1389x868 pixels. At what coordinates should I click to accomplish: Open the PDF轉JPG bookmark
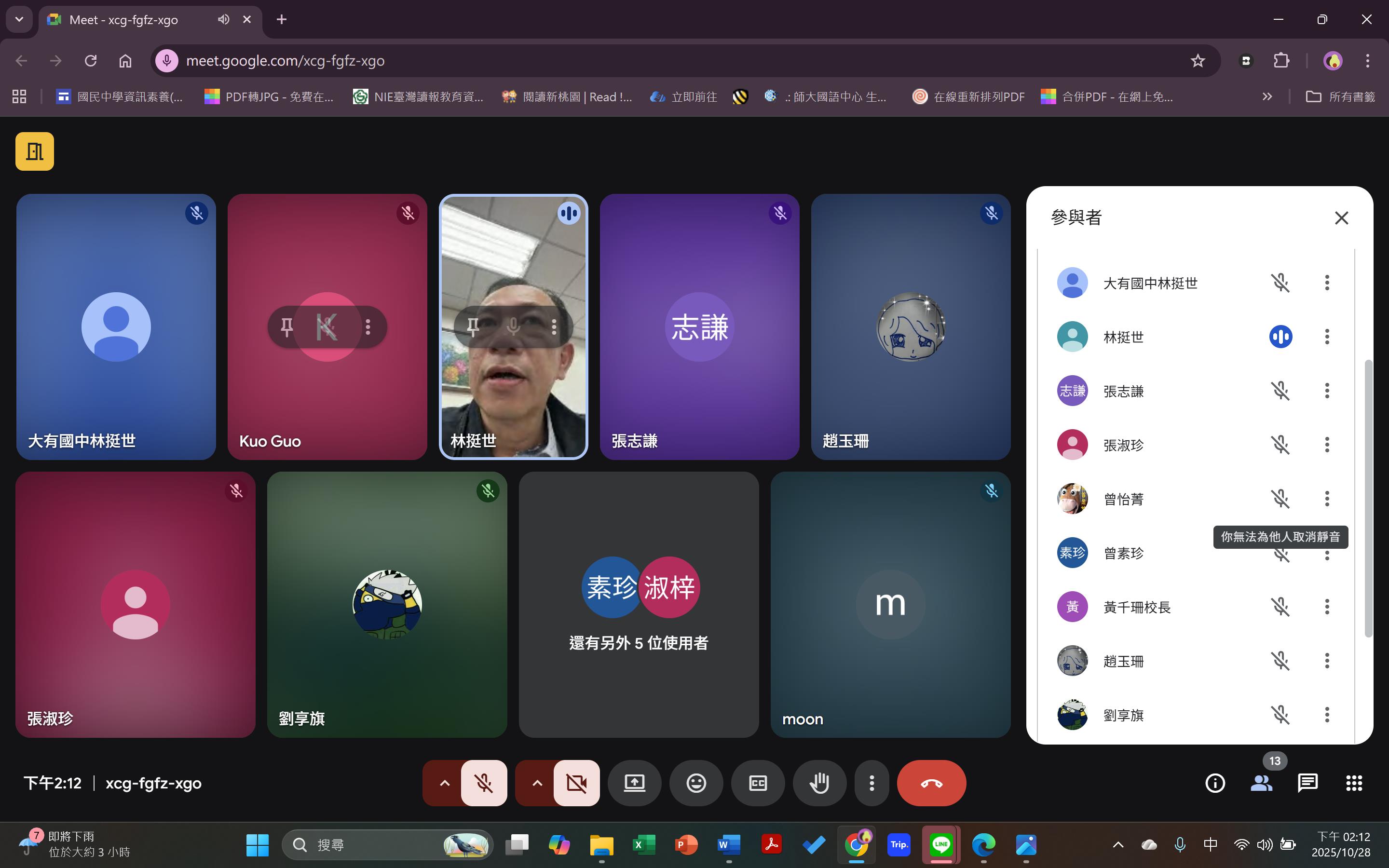coord(269,96)
